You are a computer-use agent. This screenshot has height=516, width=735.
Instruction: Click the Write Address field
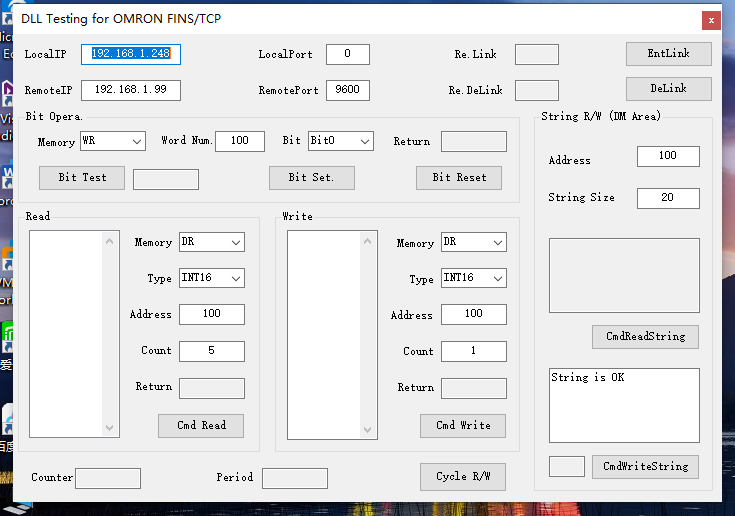click(474, 314)
